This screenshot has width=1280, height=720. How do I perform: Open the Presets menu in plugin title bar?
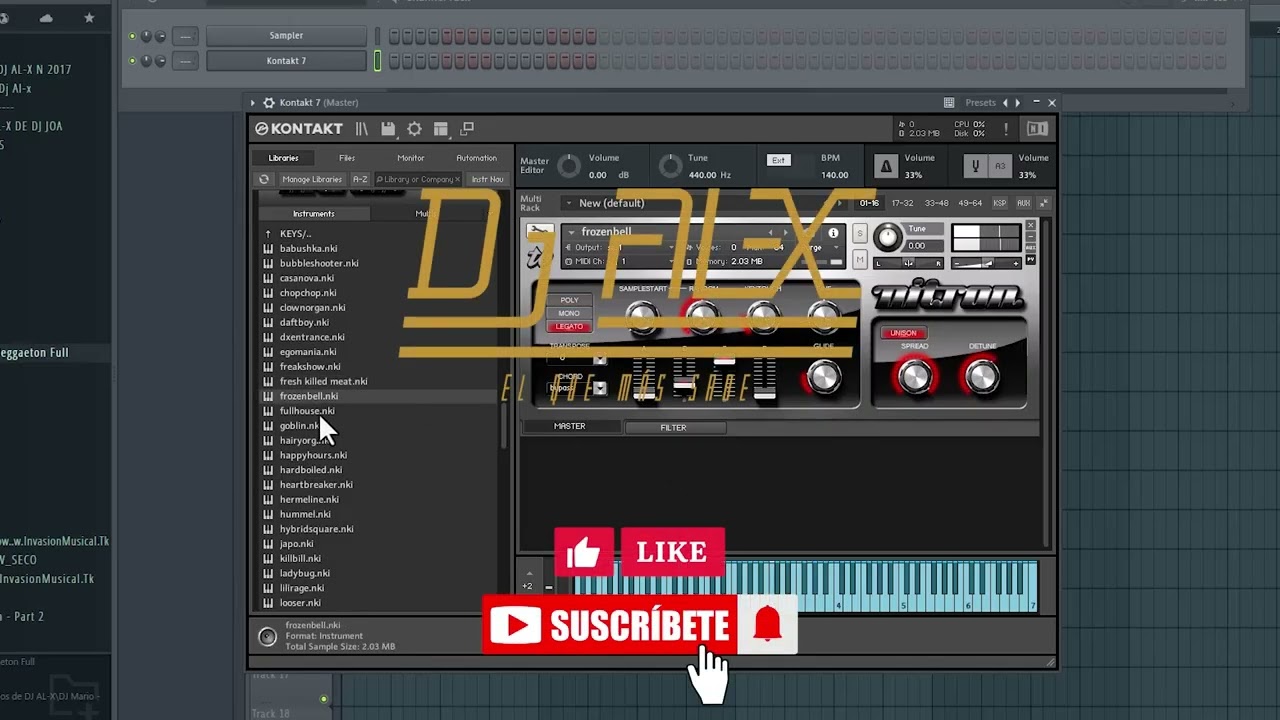pos(980,102)
